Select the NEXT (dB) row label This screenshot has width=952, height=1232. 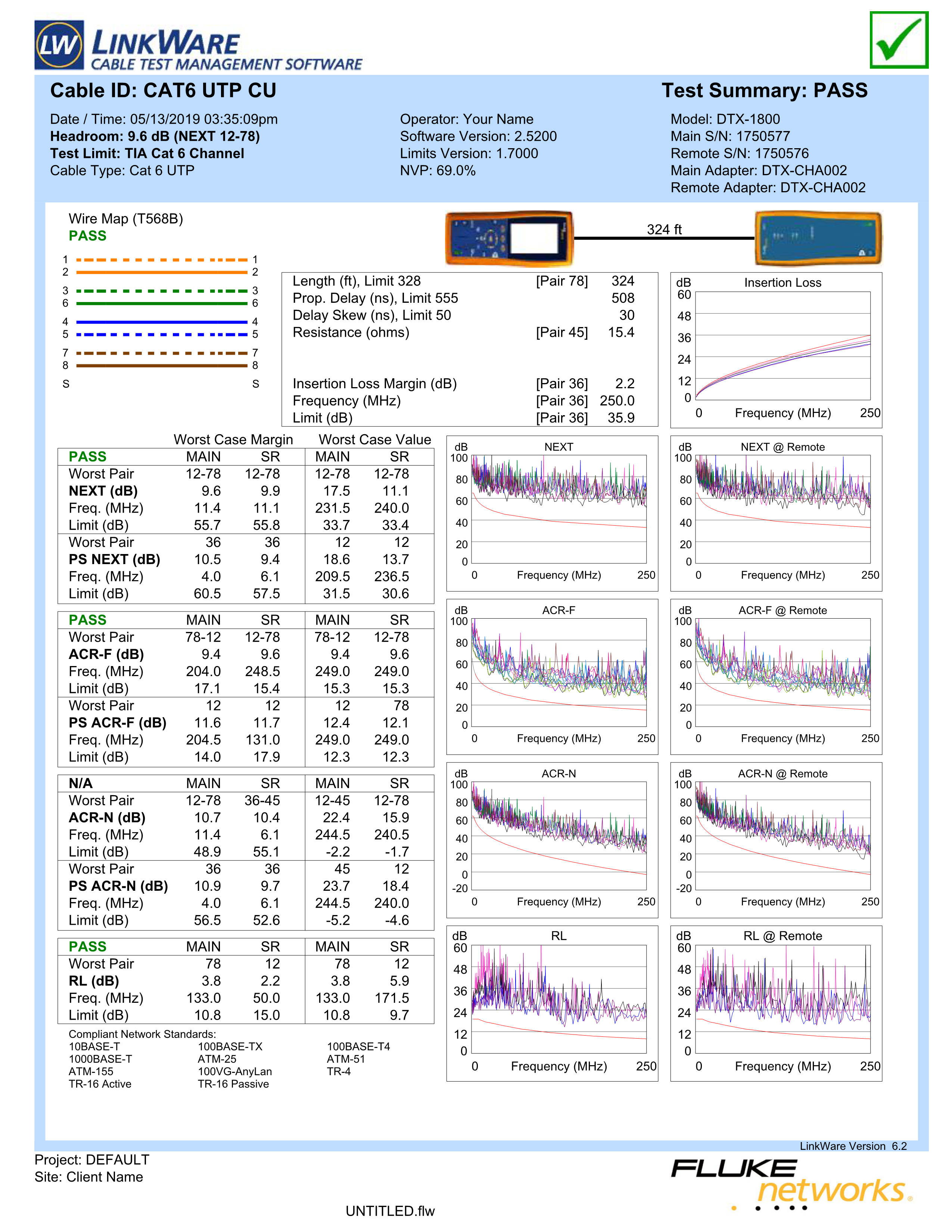coord(103,491)
